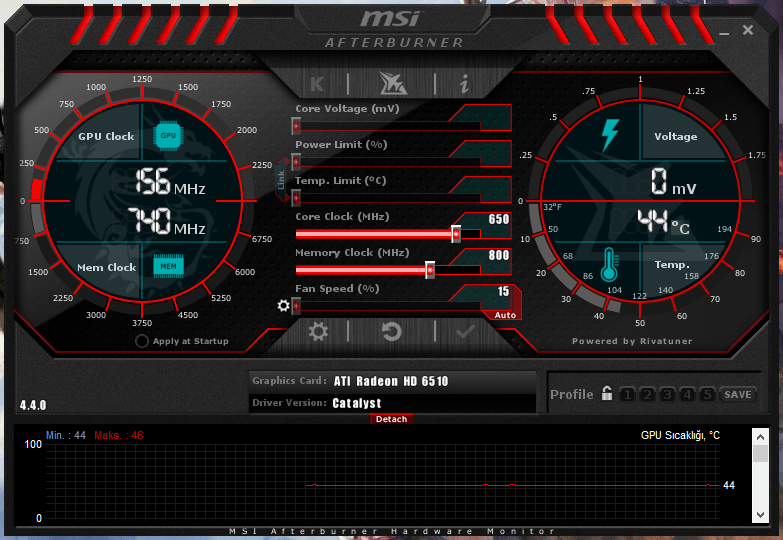
Task: Click the Power Limit slider handle
Action: [296, 162]
